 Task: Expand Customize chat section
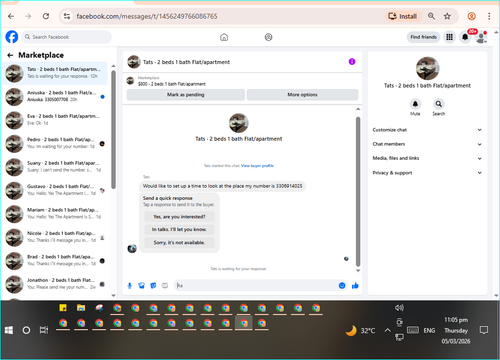427,130
